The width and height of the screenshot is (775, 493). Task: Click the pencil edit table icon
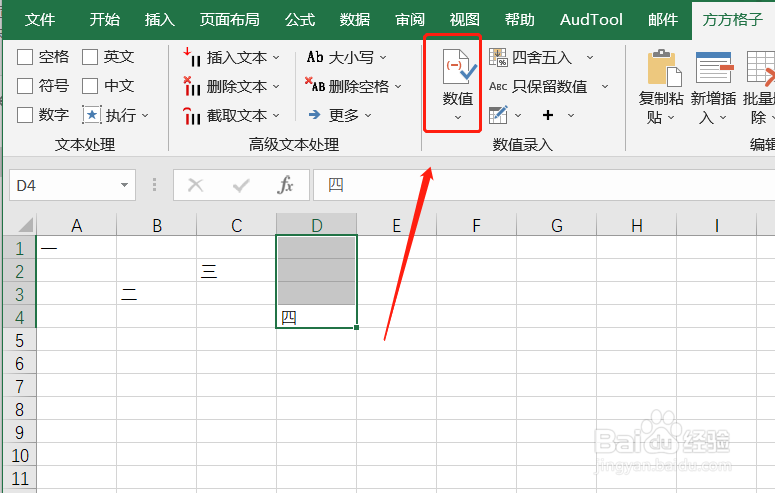[x=498, y=115]
